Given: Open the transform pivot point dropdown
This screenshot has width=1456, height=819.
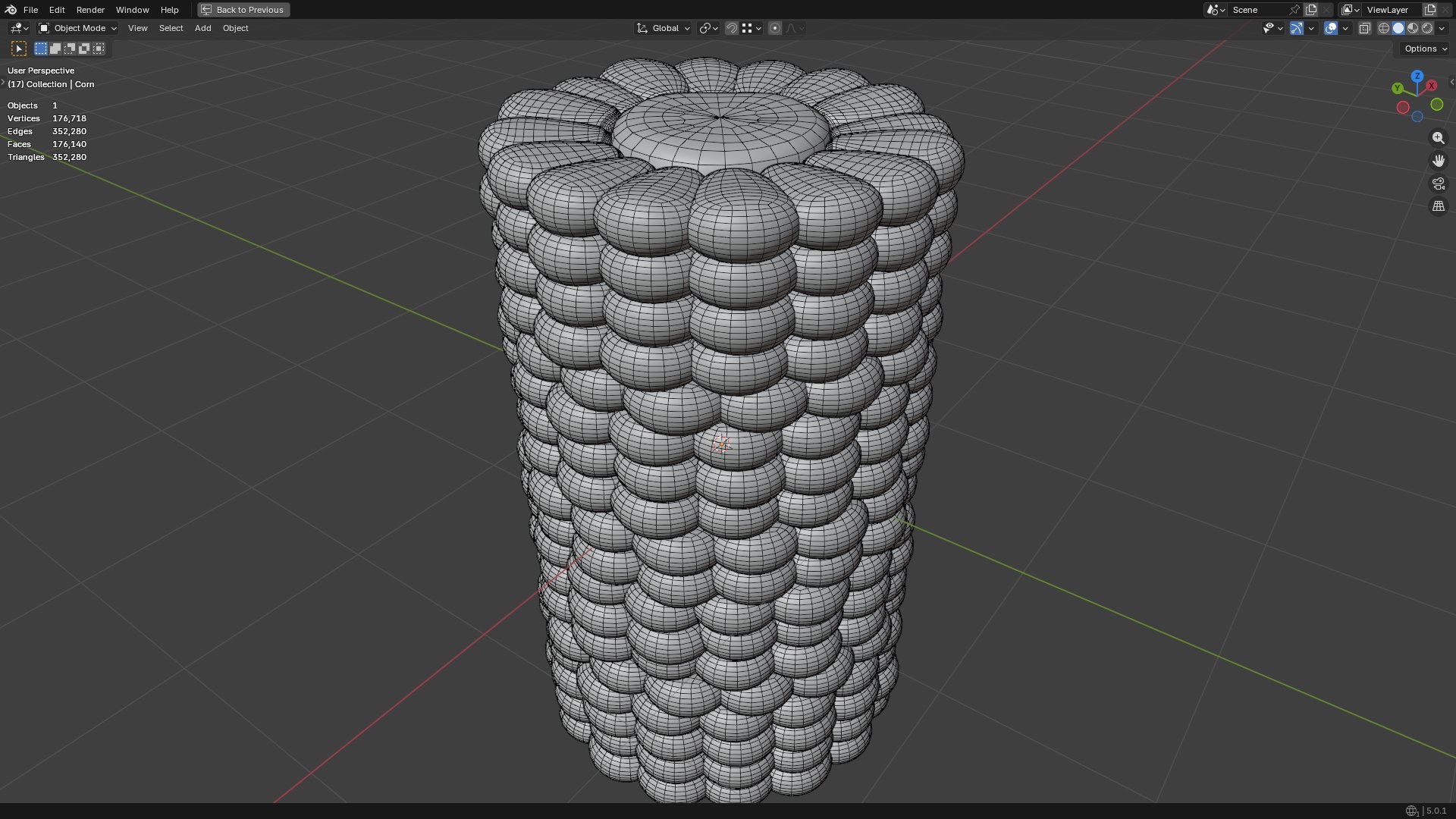Looking at the screenshot, I should [708, 28].
